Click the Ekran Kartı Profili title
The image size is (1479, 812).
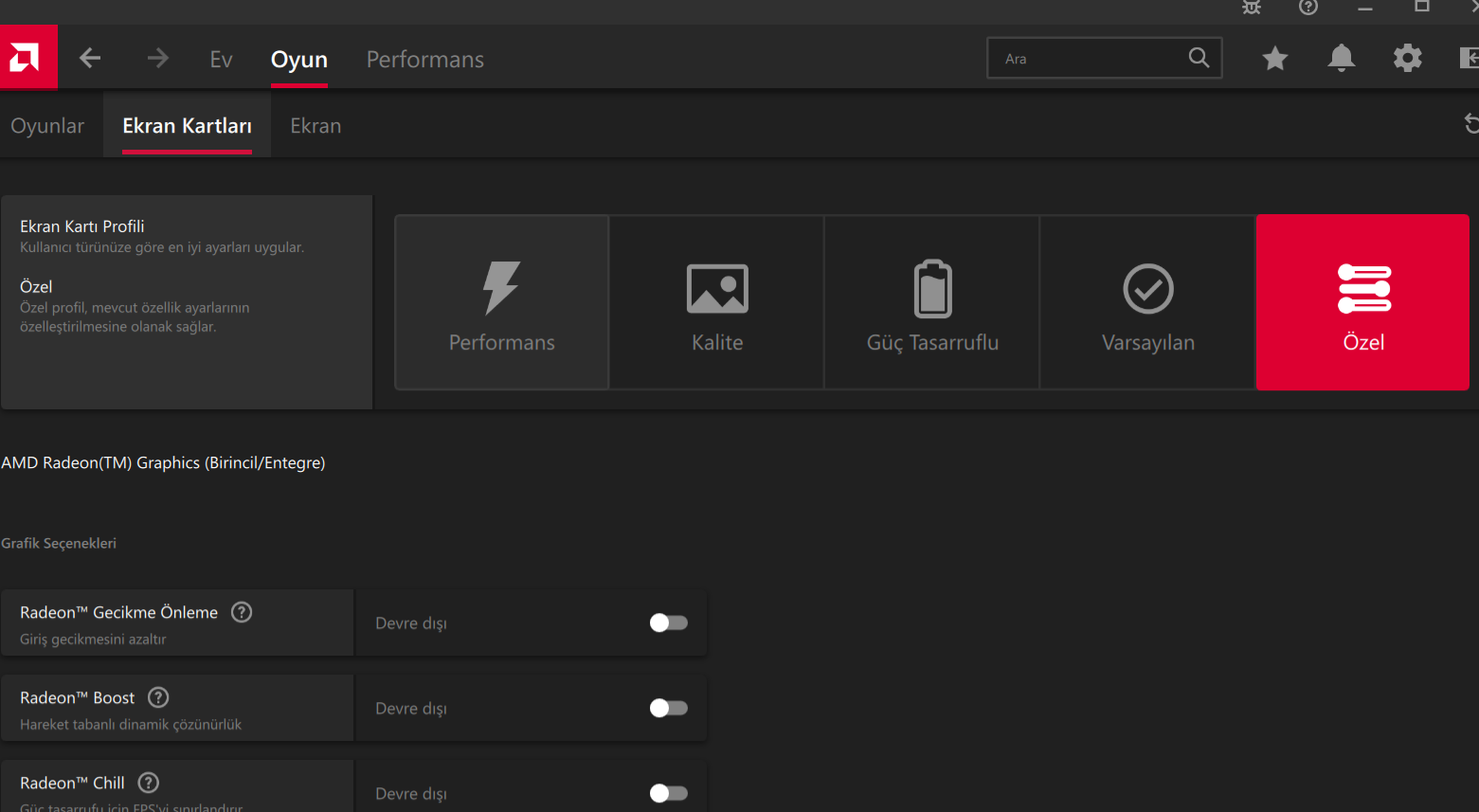[82, 226]
